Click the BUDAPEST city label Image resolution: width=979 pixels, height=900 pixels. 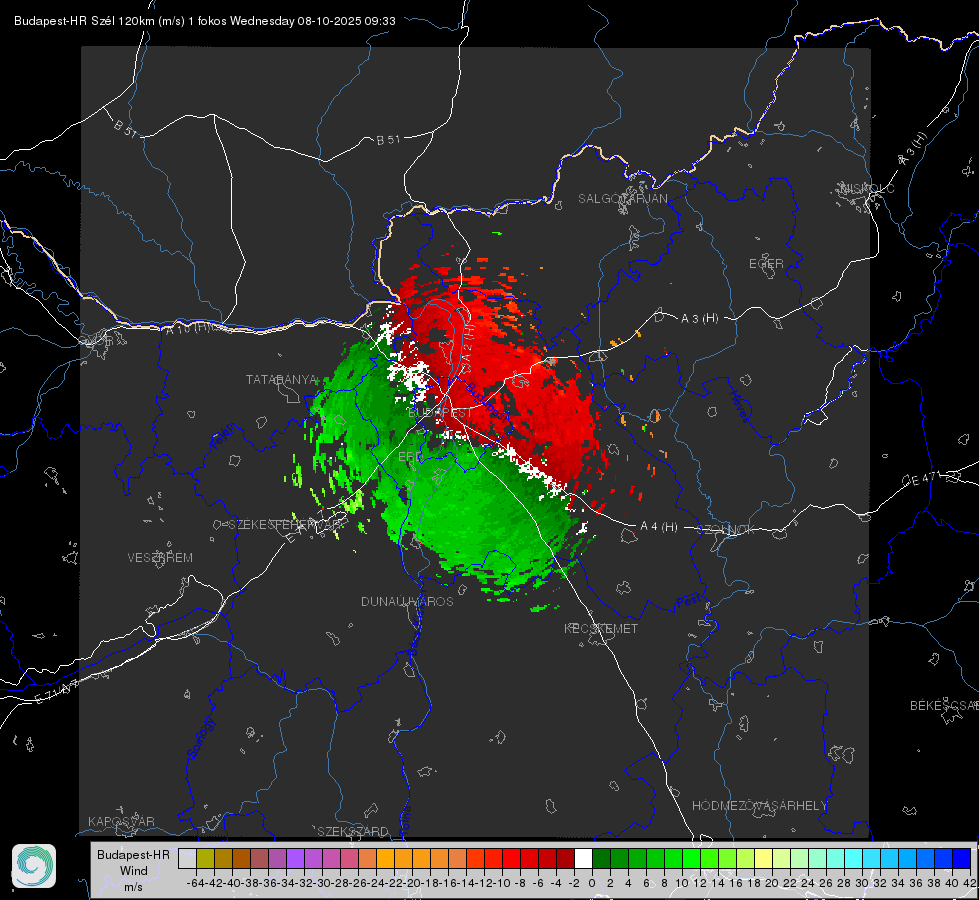(x=440, y=413)
